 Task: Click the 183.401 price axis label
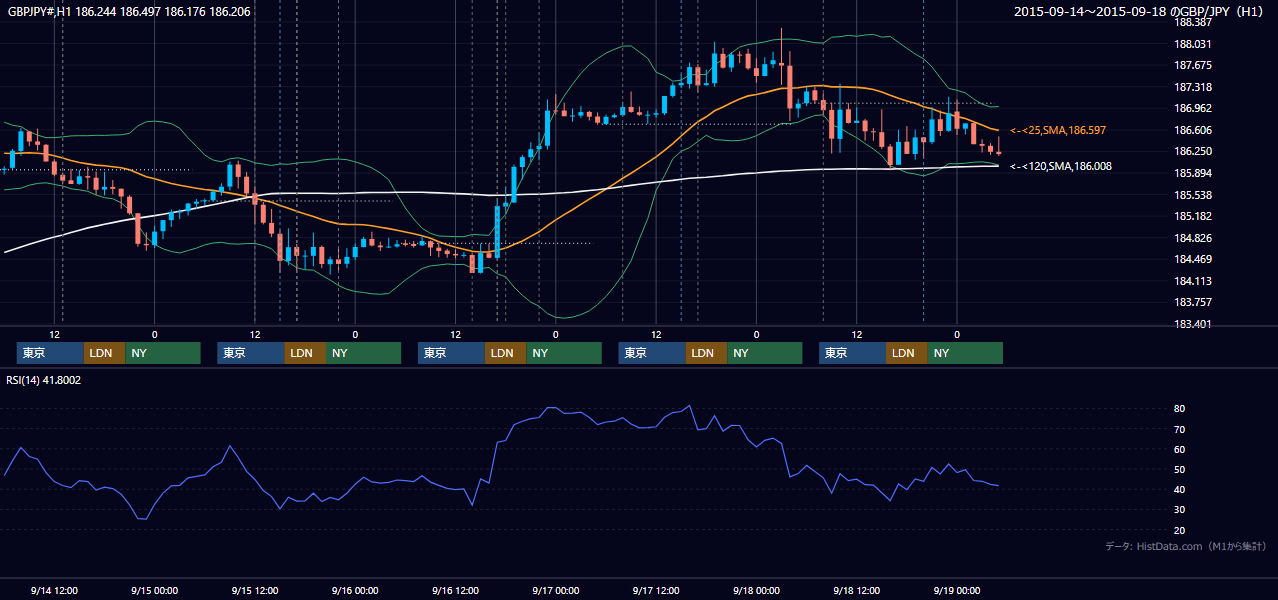click(1194, 324)
